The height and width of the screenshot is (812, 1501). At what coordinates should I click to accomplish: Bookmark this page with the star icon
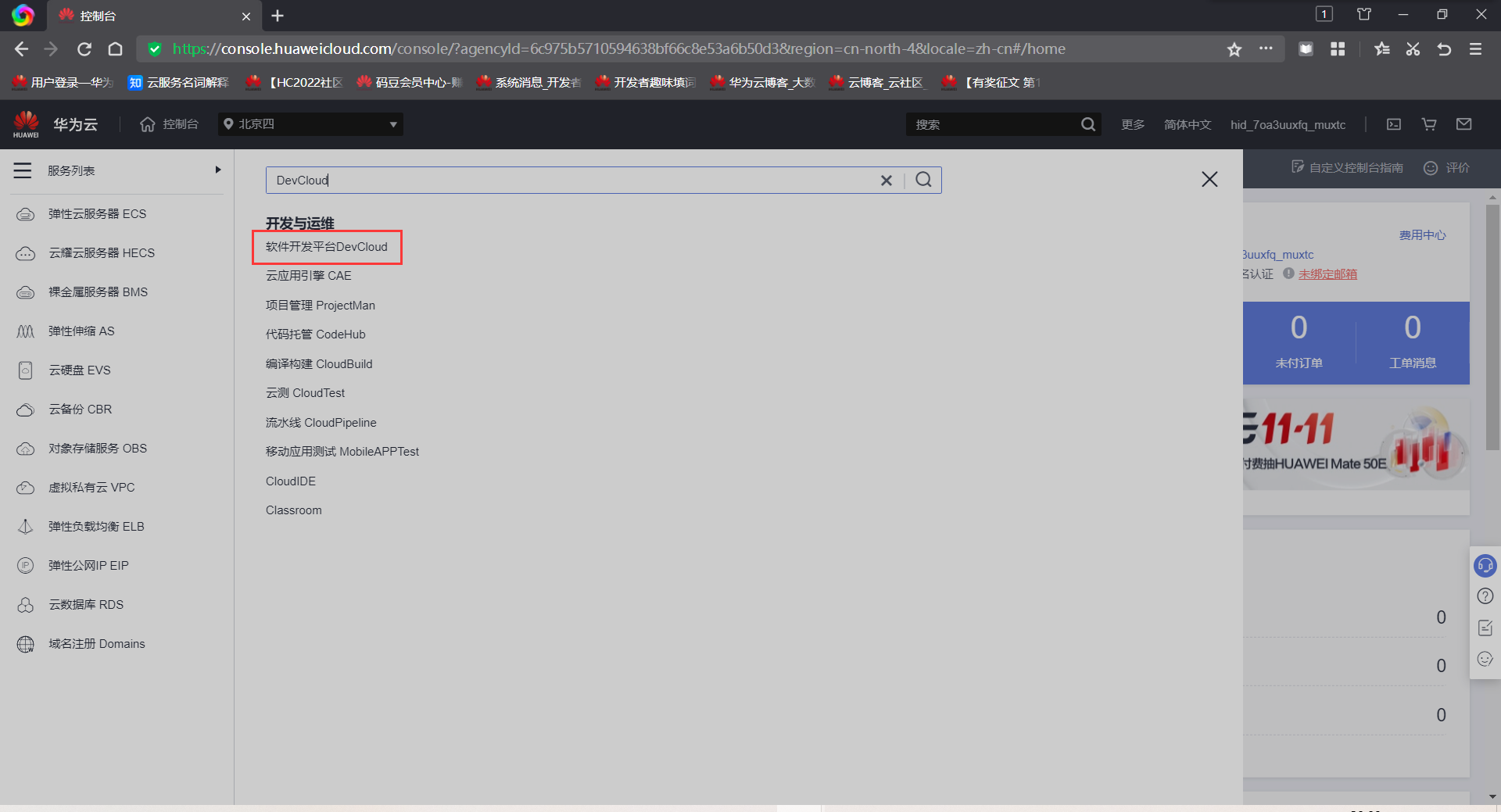[x=1234, y=49]
